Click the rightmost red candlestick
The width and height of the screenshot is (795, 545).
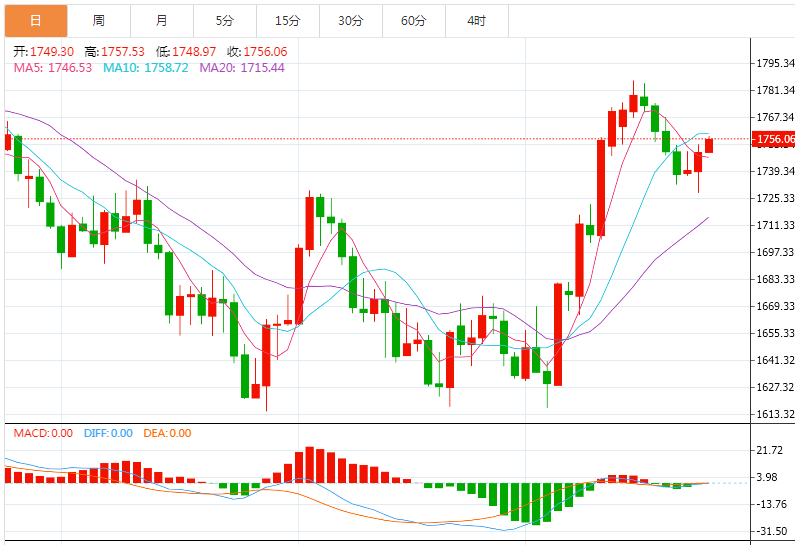click(x=709, y=145)
